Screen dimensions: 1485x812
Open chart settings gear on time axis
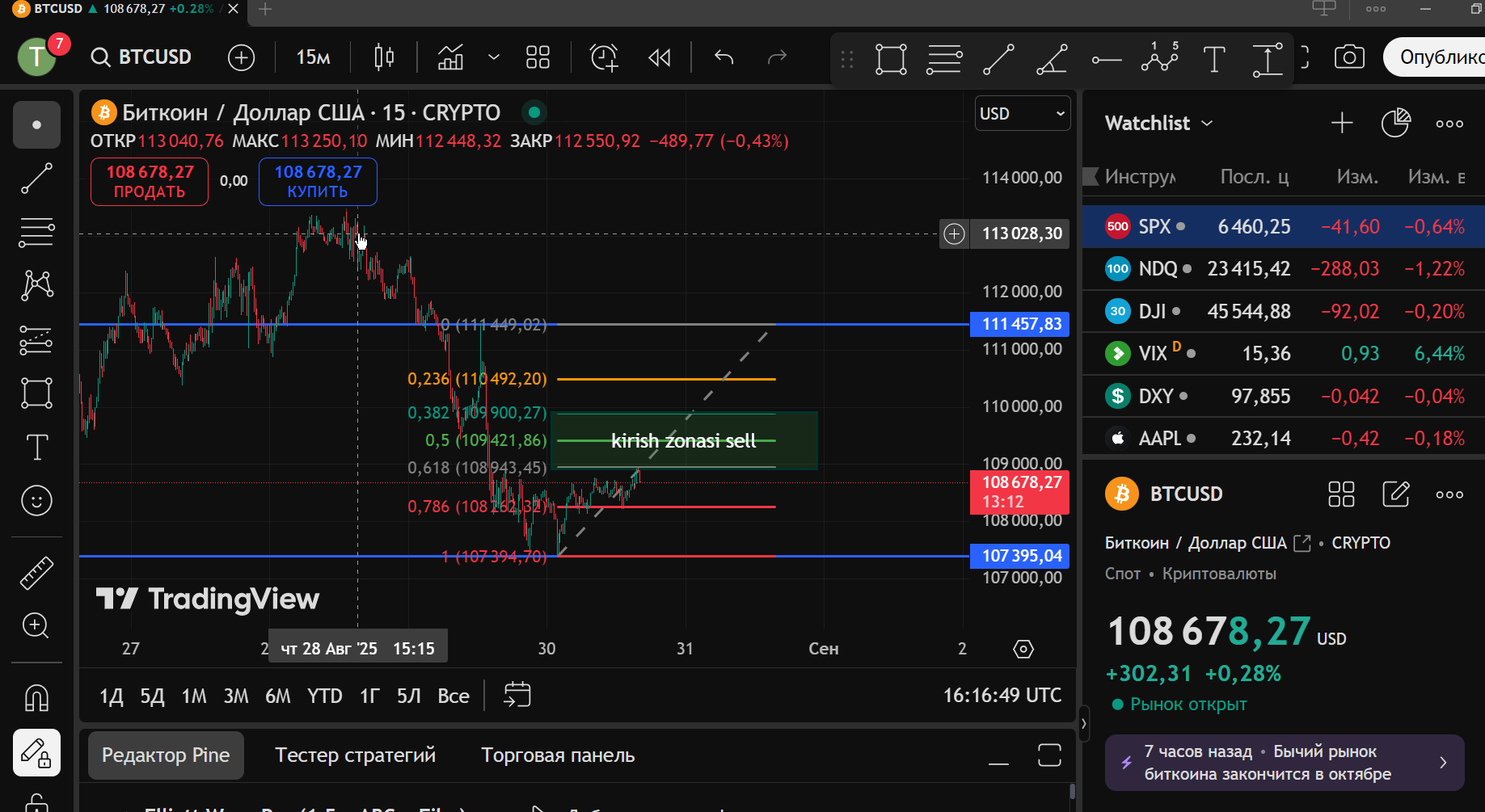click(x=1023, y=649)
